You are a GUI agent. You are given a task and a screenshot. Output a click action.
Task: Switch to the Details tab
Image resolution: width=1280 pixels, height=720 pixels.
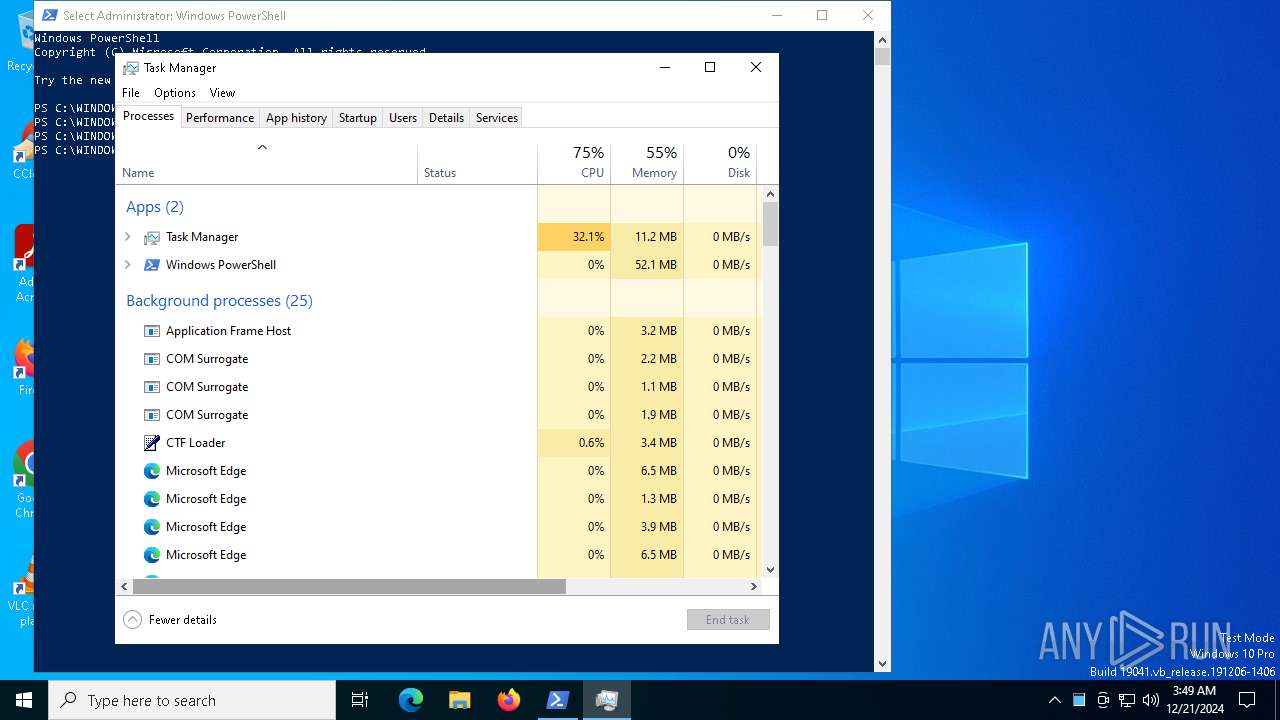(x=446, y=117)
